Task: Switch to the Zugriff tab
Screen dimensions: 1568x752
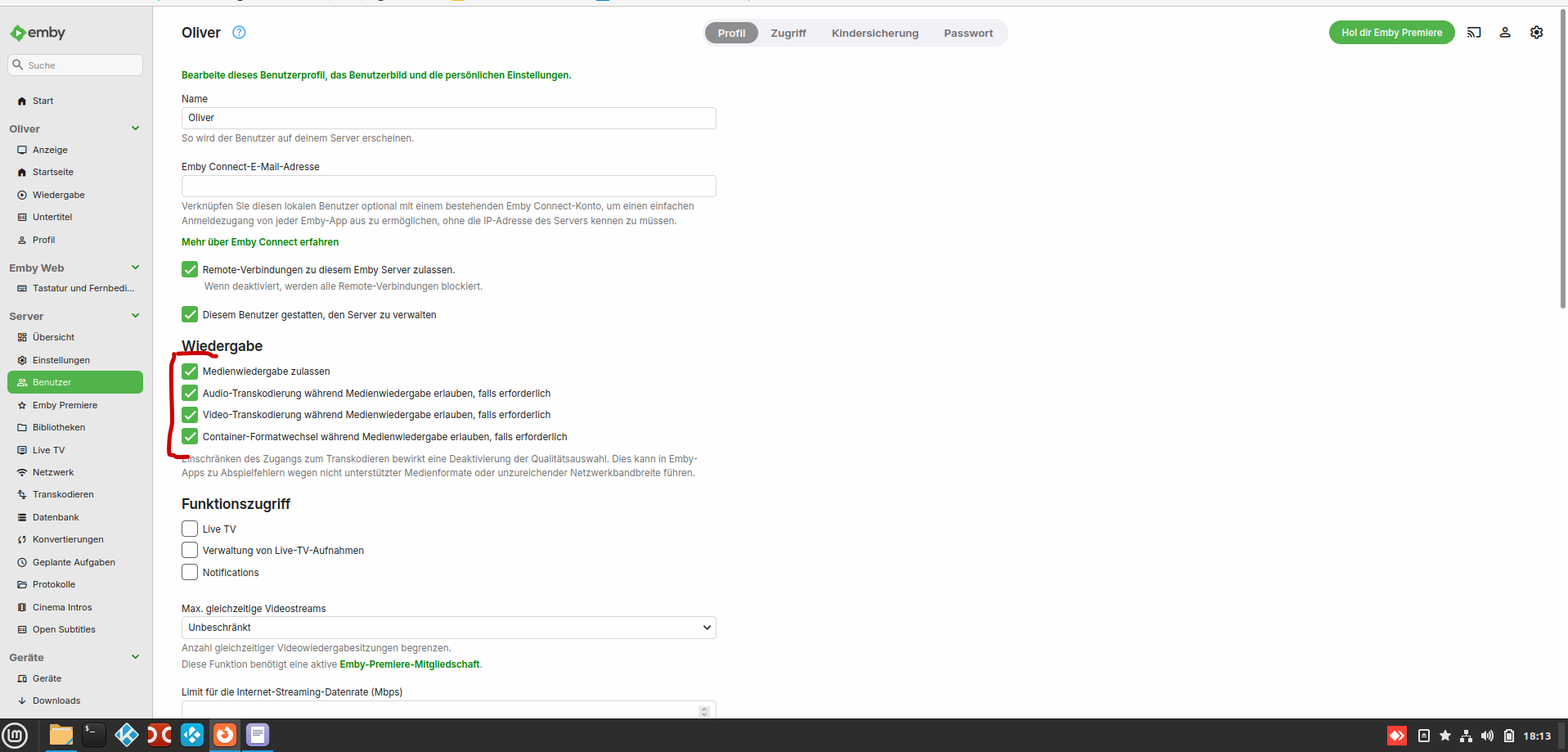Action: coord(788,34)
